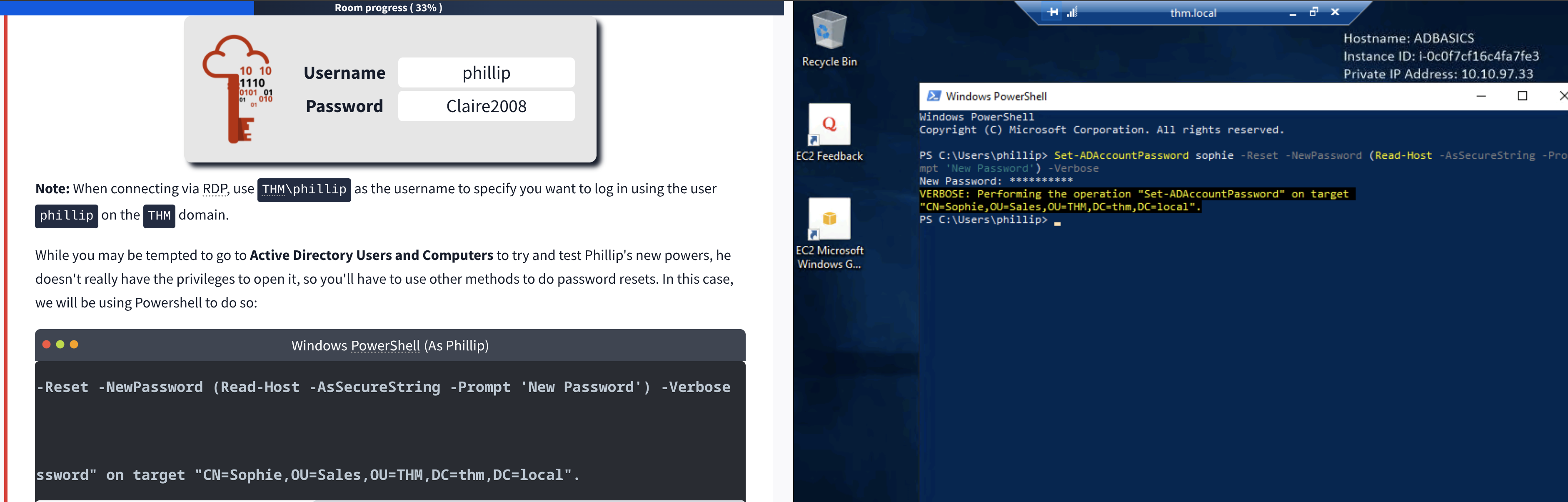The image size is (1568, 502).
Task: Click 'Active Directory Users and Computers' text
Action: click(x=371, y=255)
